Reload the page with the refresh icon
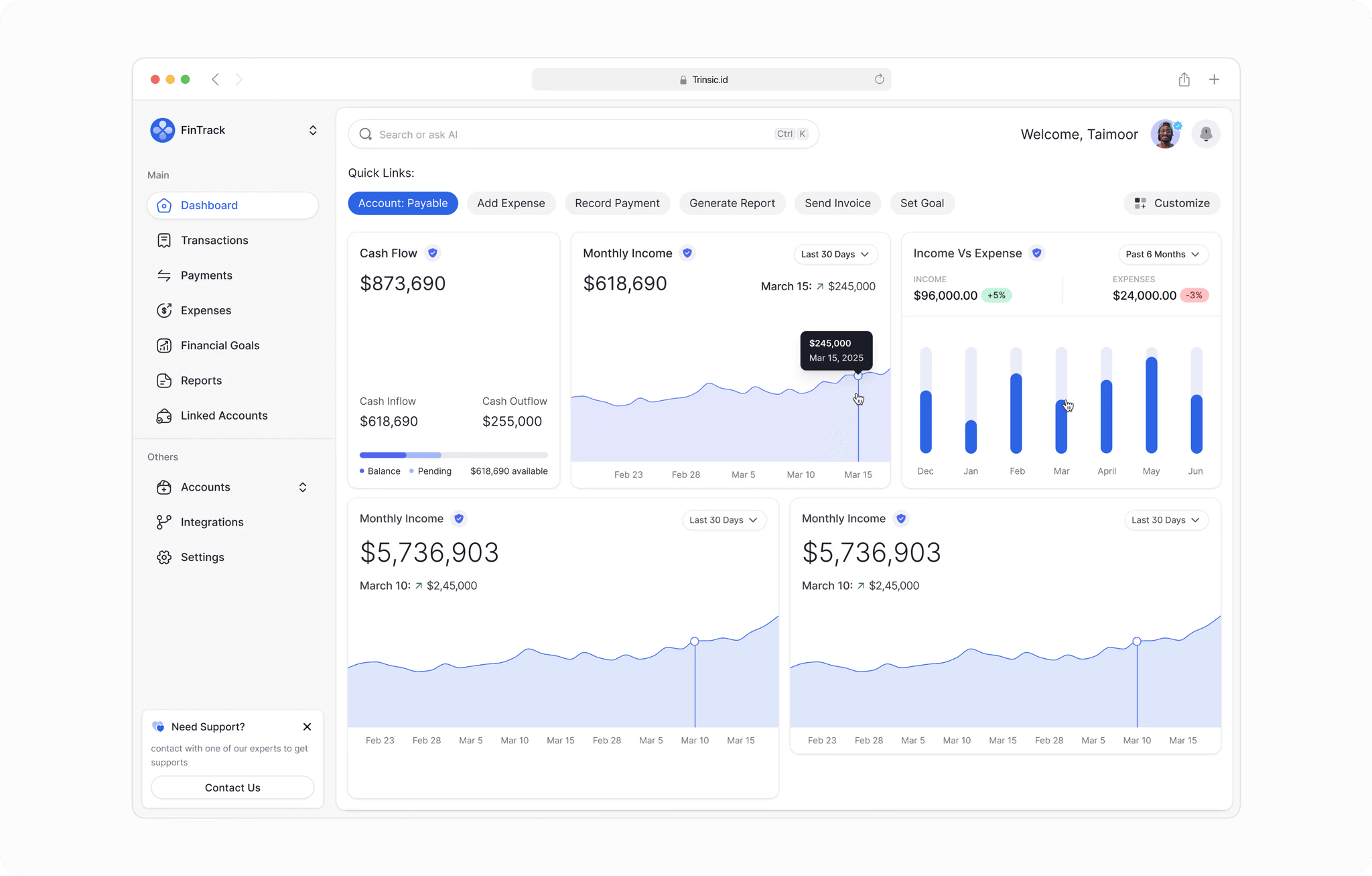Image resolution: width=1372 pixels, height=876 pixels. point(879,80)
